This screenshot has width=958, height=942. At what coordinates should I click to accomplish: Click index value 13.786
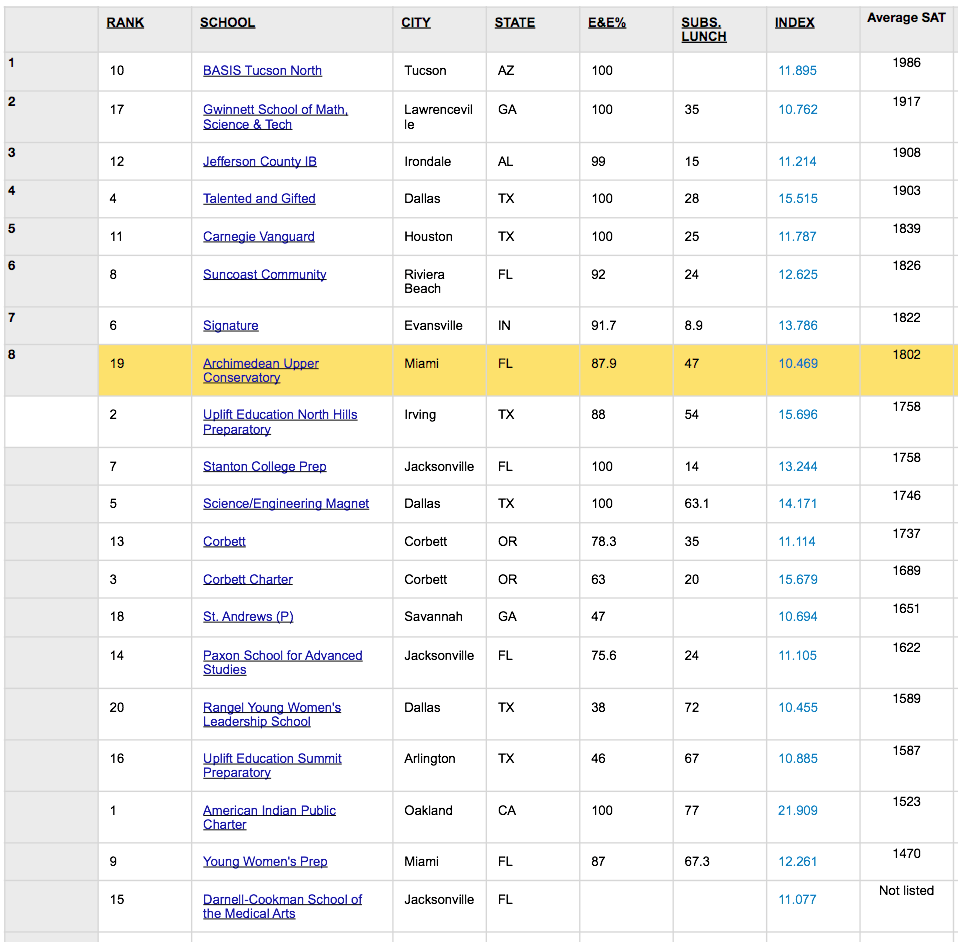(797, 326)
